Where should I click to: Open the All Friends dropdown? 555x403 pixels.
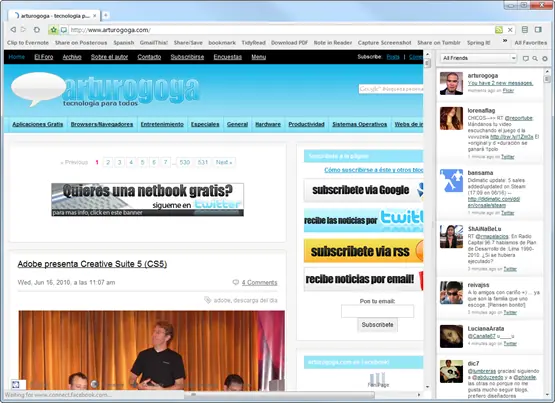[x=479, y=58]
